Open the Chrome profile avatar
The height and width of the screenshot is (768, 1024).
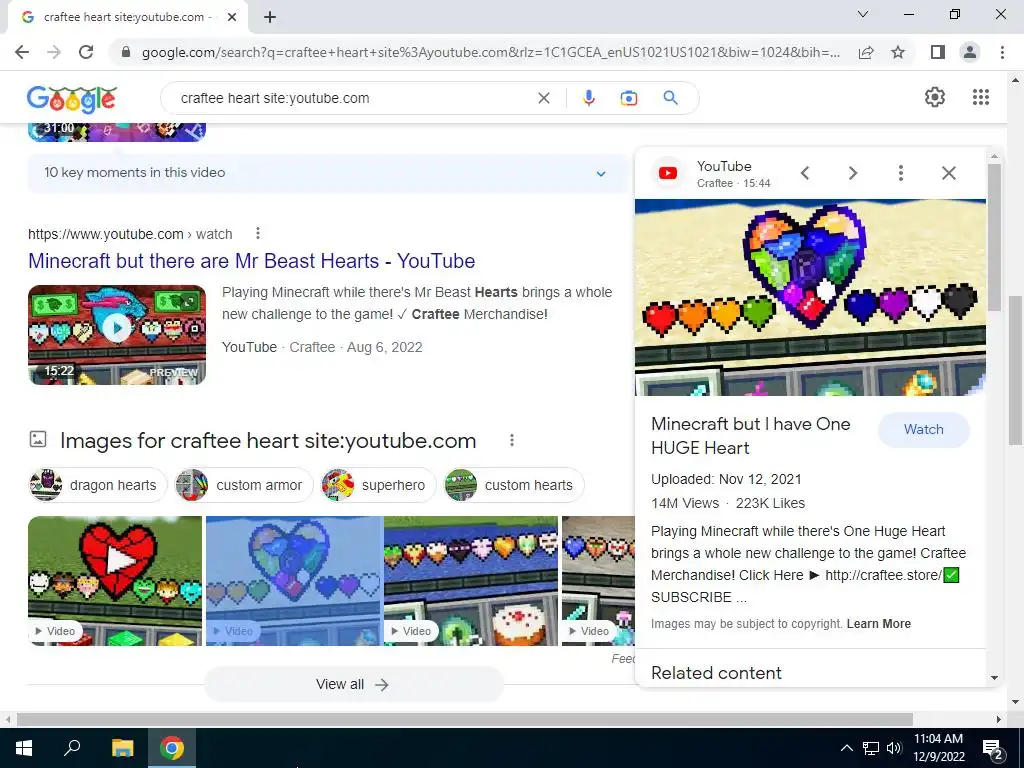(x=970, y=52)
